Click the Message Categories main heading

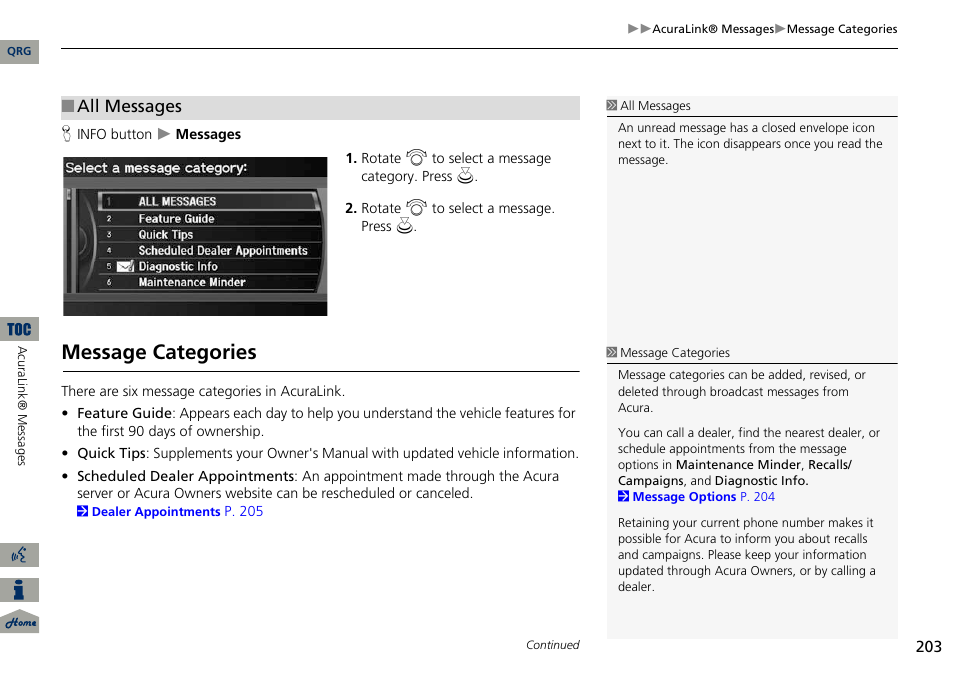(x=159, y=352)
